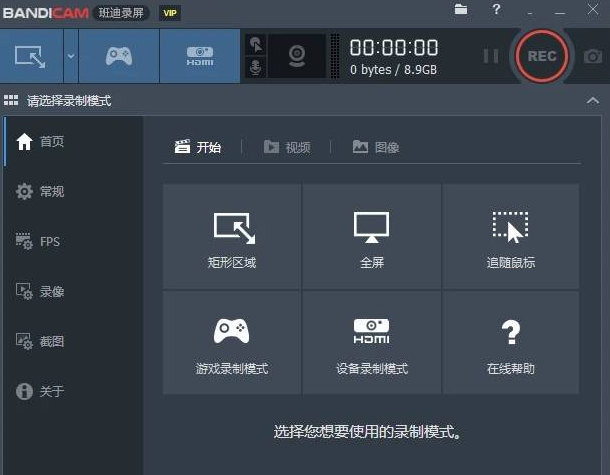
Task: Choose the 全屏 fullscreen recording tile
Action: coord(372,237)
